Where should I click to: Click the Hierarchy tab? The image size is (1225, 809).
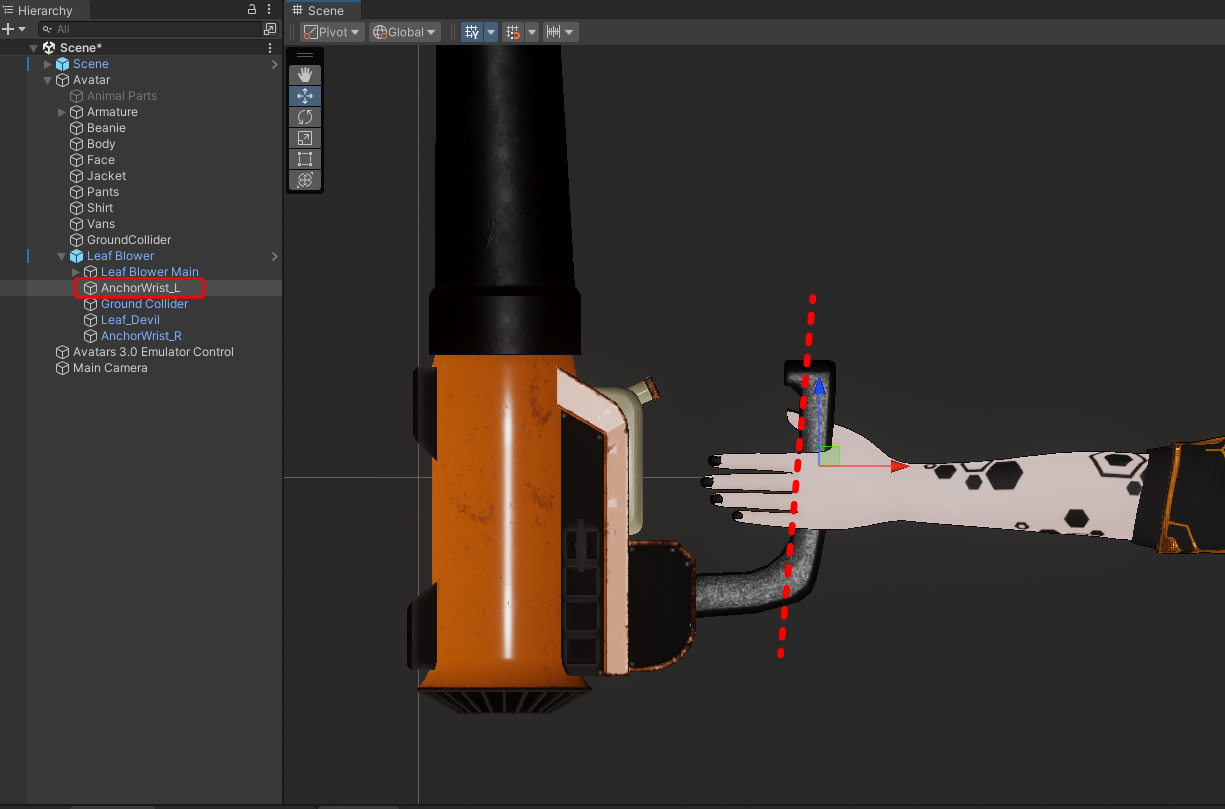pyautogui.click(x=45, y=11)
